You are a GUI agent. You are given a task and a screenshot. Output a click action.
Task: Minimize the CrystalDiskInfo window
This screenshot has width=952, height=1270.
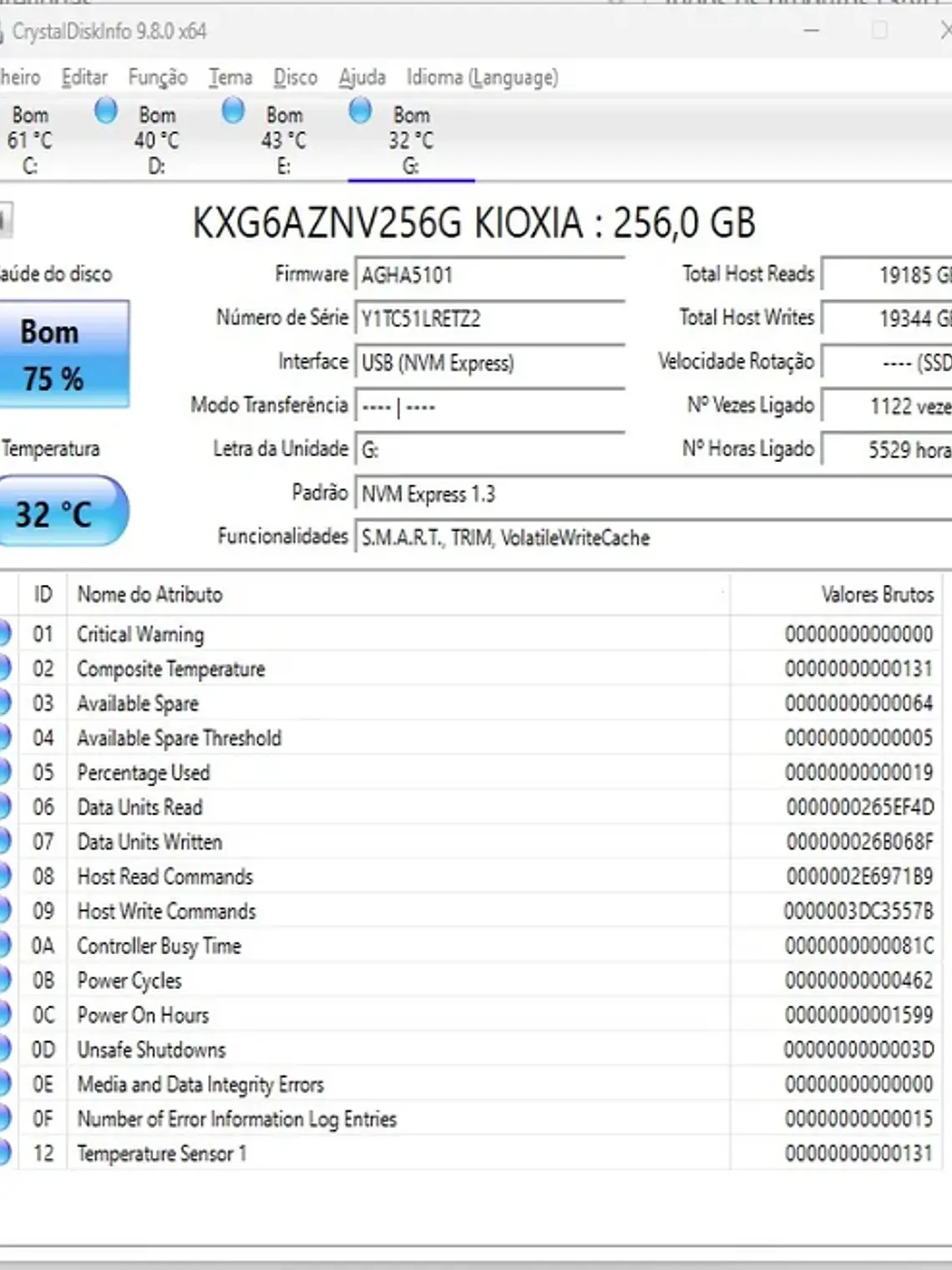click(x=811, y=31)
